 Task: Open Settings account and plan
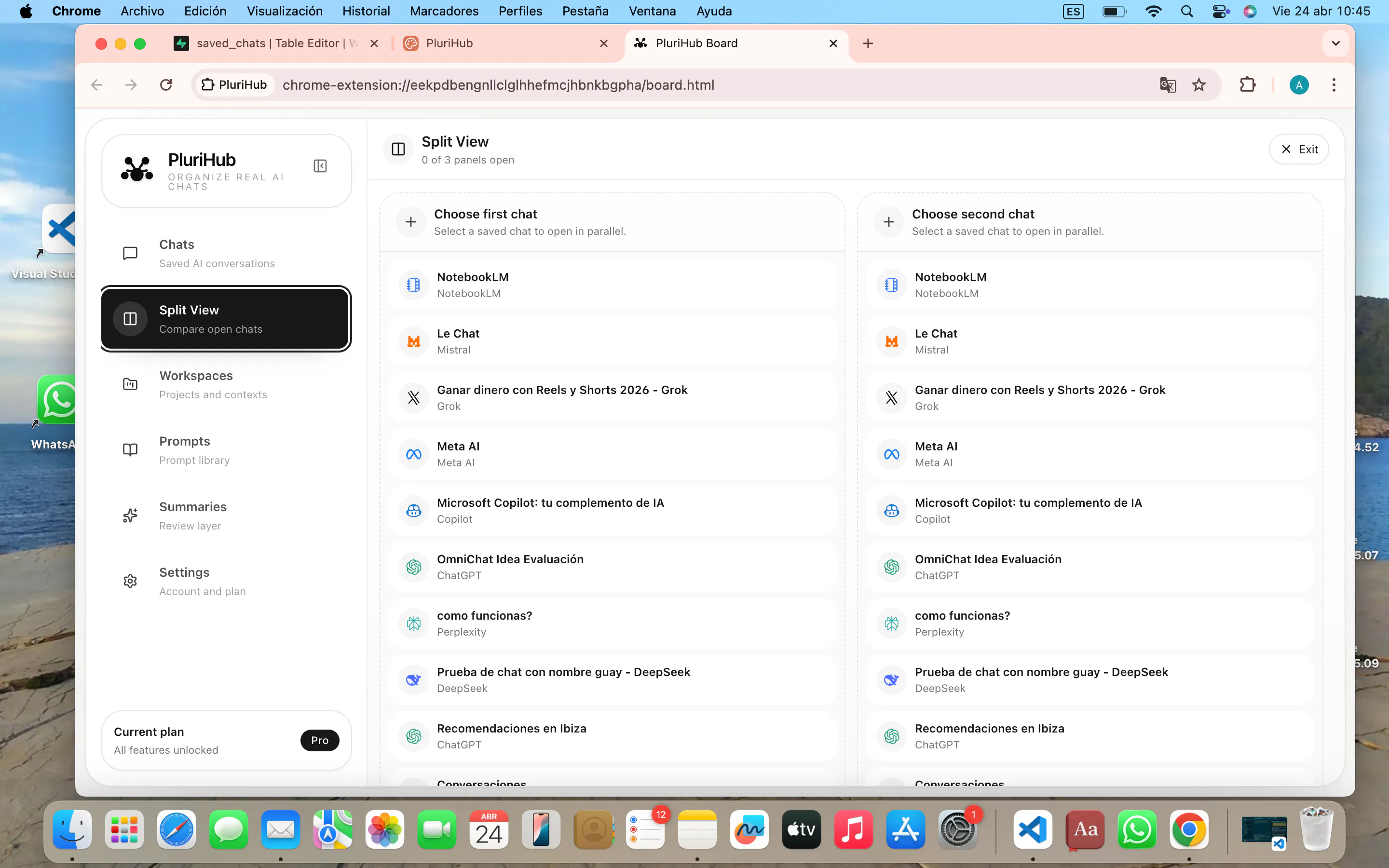pyautogui.click(x=226, y=581)
